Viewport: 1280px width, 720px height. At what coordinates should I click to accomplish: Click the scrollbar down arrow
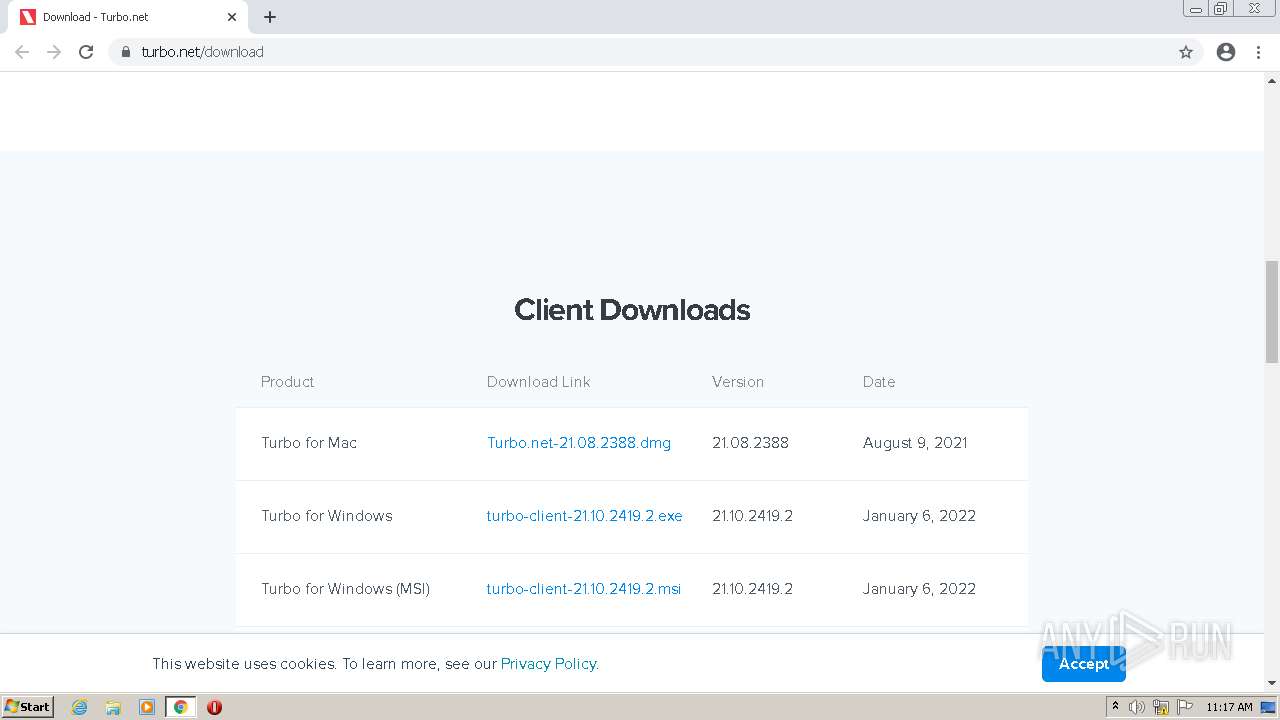pyautogui.click(x=1272, y=683)
